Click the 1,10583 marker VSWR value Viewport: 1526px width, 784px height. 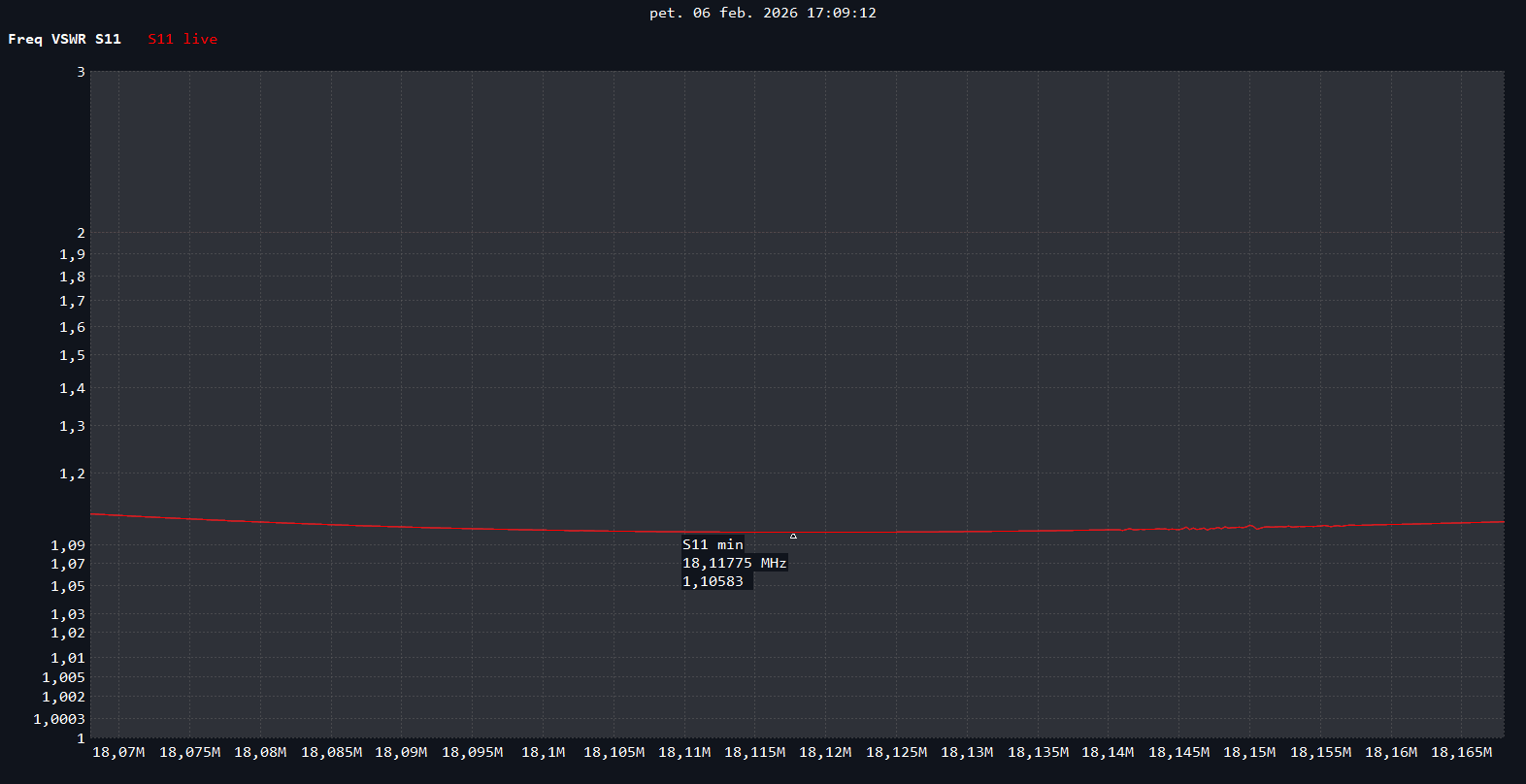pyautogui.click(x=713, y=581)
